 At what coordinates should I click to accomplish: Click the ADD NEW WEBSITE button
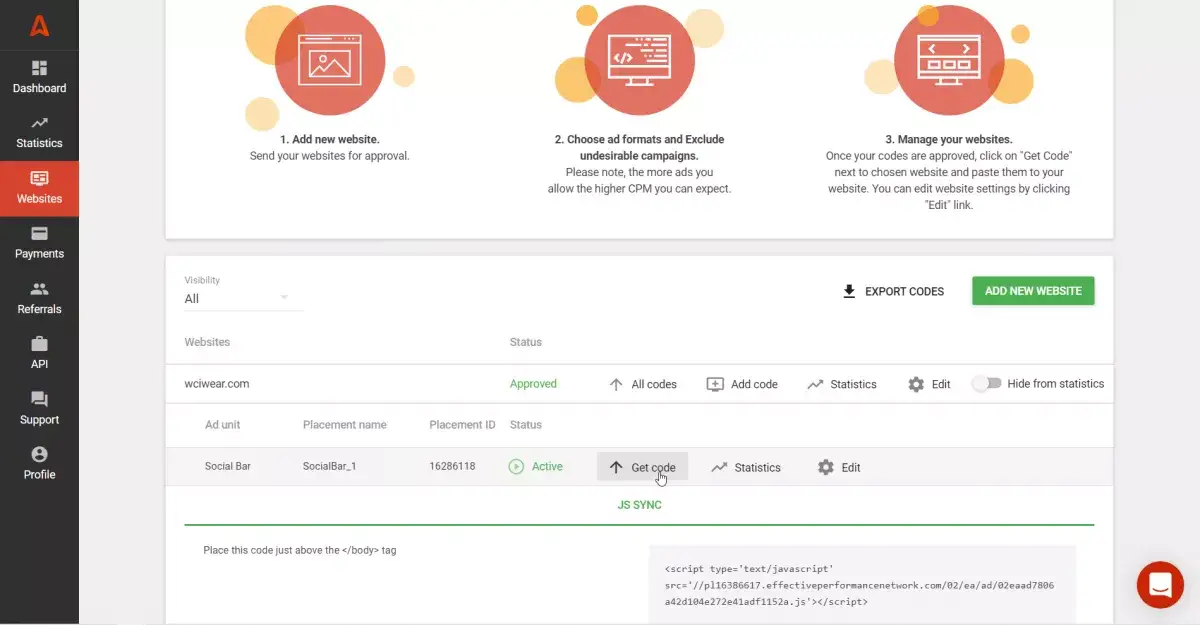(x=1033, y=291)
